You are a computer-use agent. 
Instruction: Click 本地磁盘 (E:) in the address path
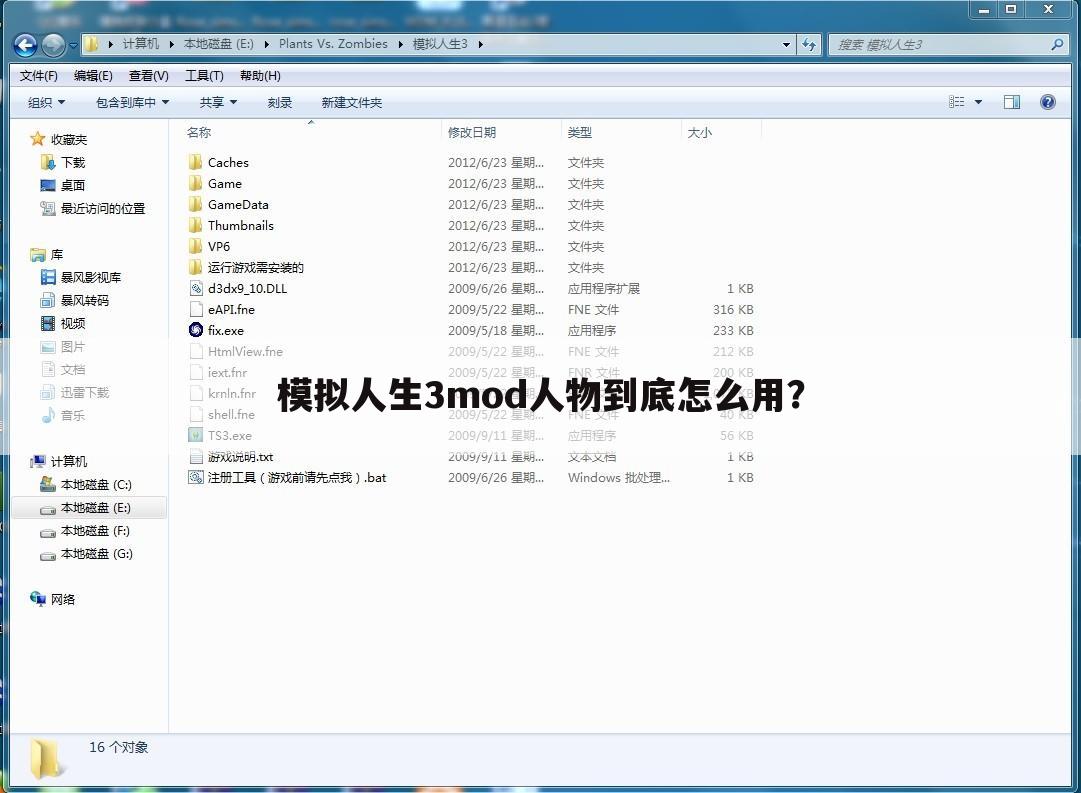coord(219,44)
